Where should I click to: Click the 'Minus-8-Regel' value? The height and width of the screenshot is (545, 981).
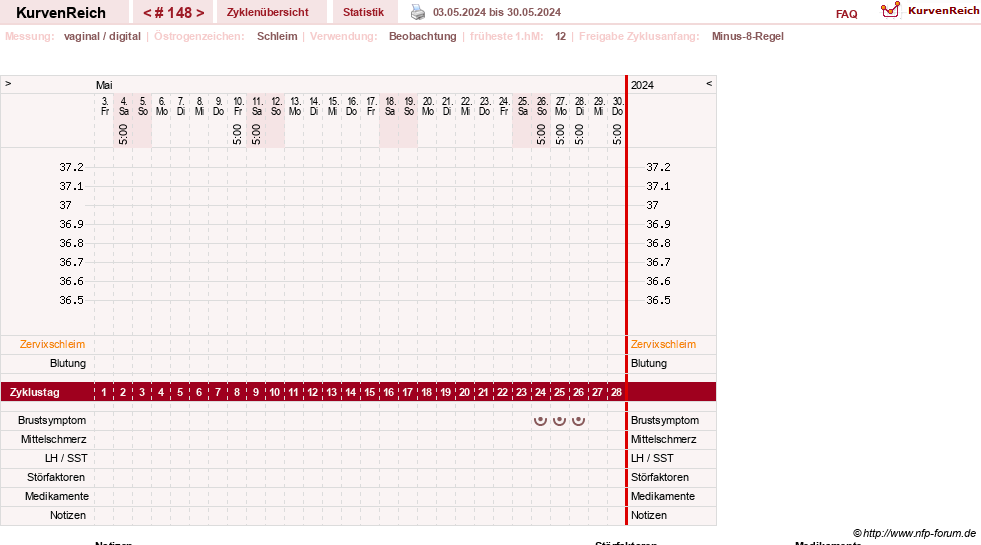(748, 36)
